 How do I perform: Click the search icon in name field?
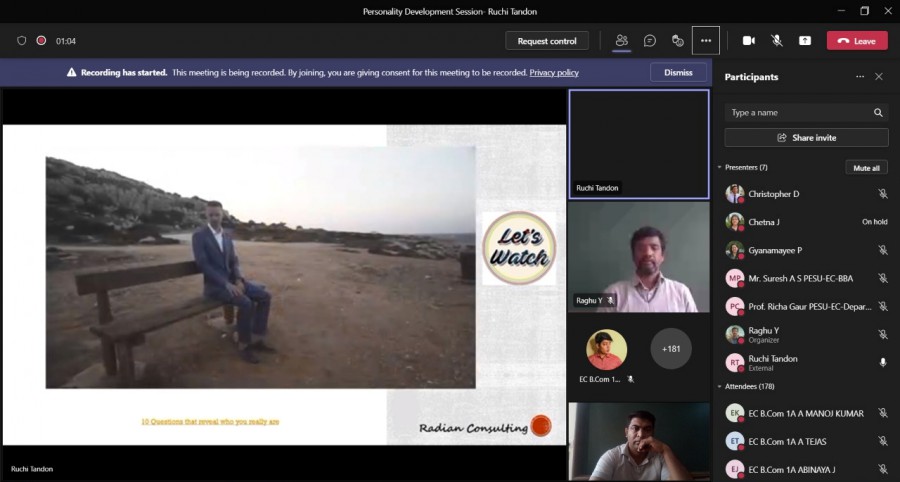tap(878, 113)
